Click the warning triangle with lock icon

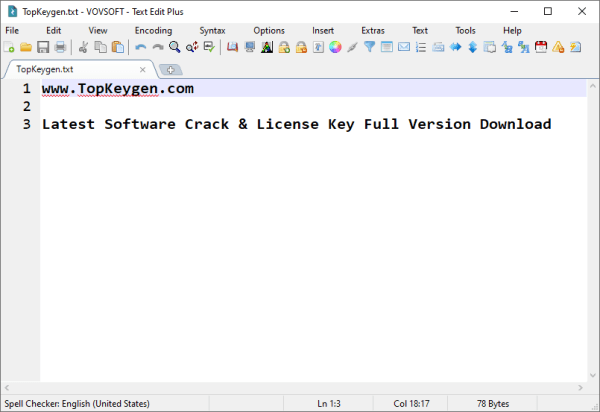click(x=558, y=47)
